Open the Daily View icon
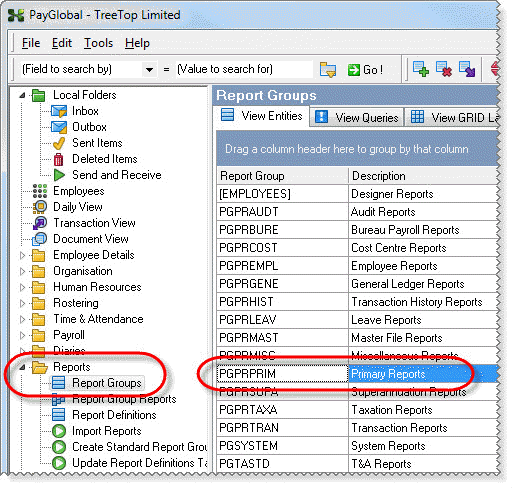 pos(40,207)
